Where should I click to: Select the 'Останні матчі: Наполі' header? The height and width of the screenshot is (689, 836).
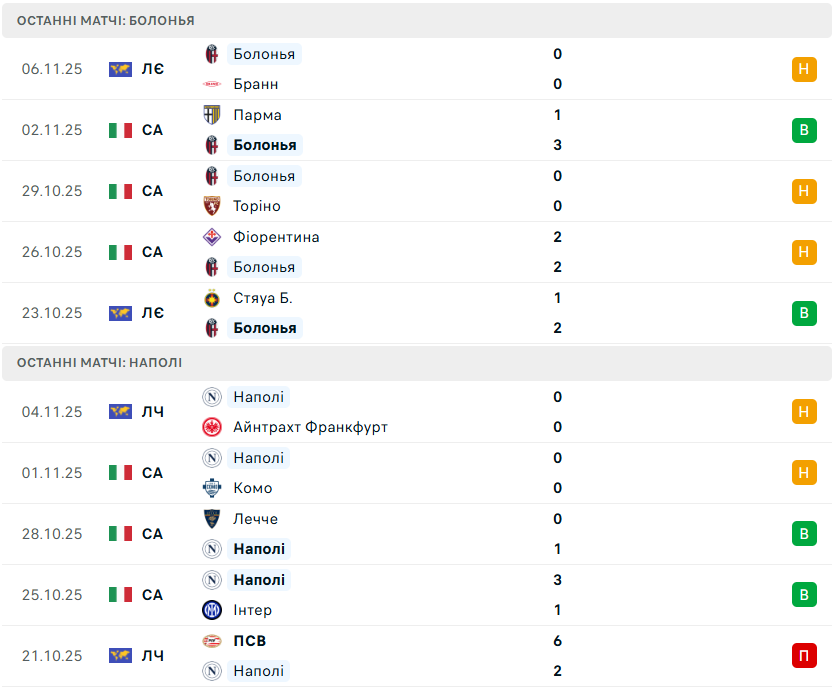[x=100, y=363]
